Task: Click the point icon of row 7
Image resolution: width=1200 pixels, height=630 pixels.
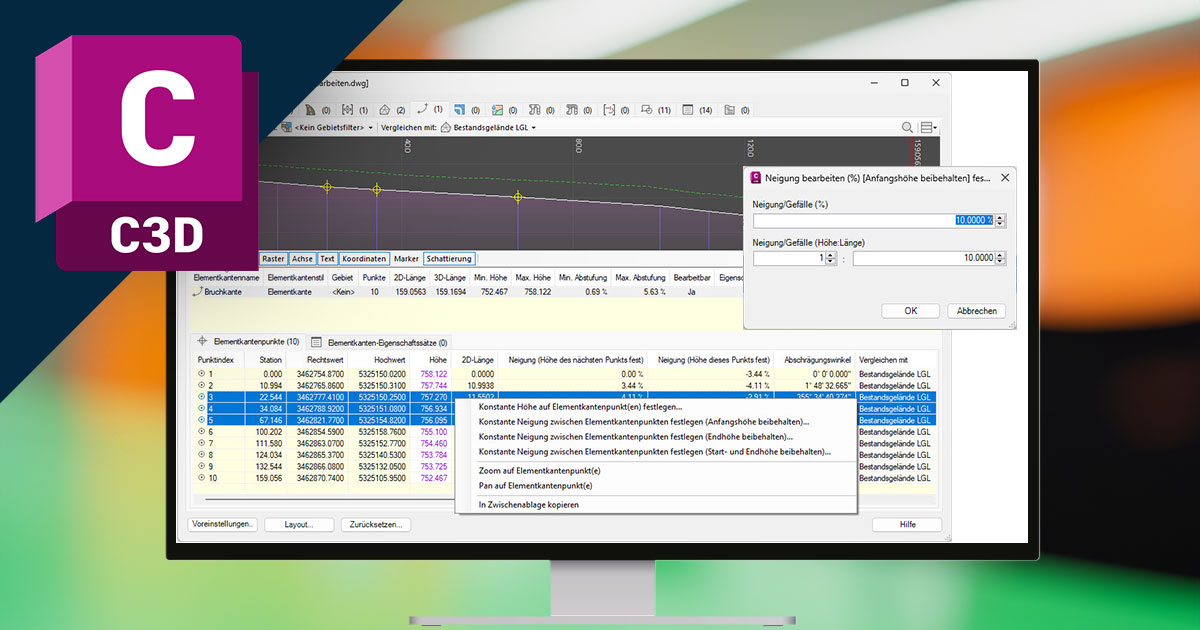Action: (x=201, y=443)
